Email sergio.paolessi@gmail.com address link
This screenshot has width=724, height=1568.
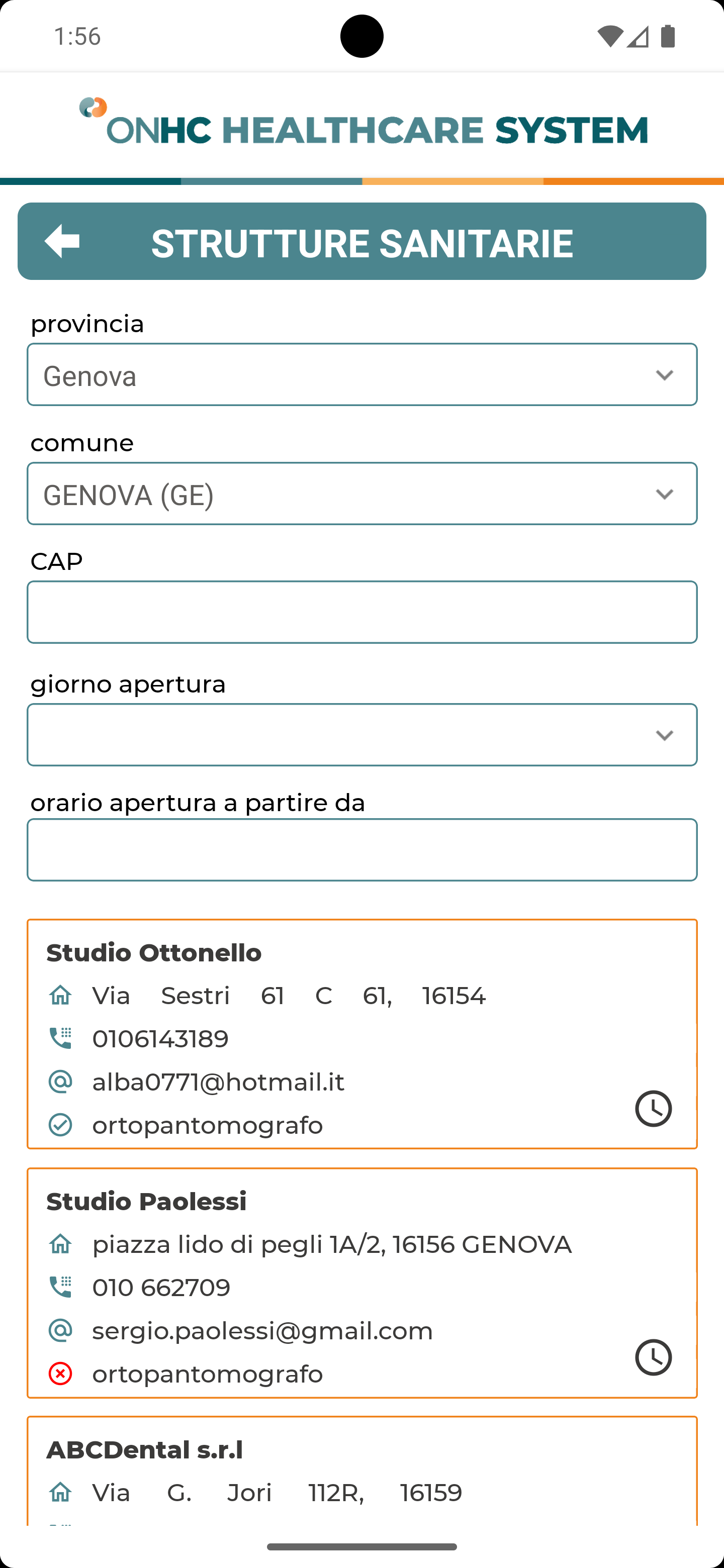click(262, 1331)
